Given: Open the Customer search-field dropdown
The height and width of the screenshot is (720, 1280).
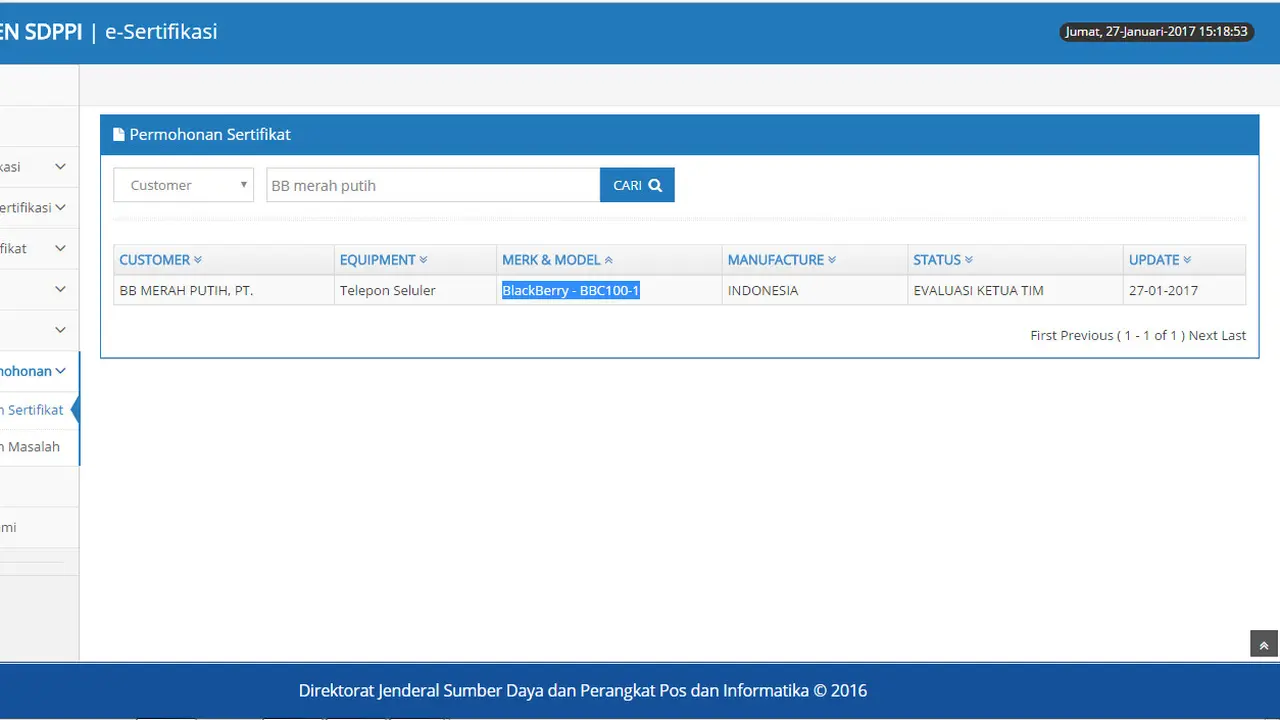Looking at the screenshot, I should point(183,185).
